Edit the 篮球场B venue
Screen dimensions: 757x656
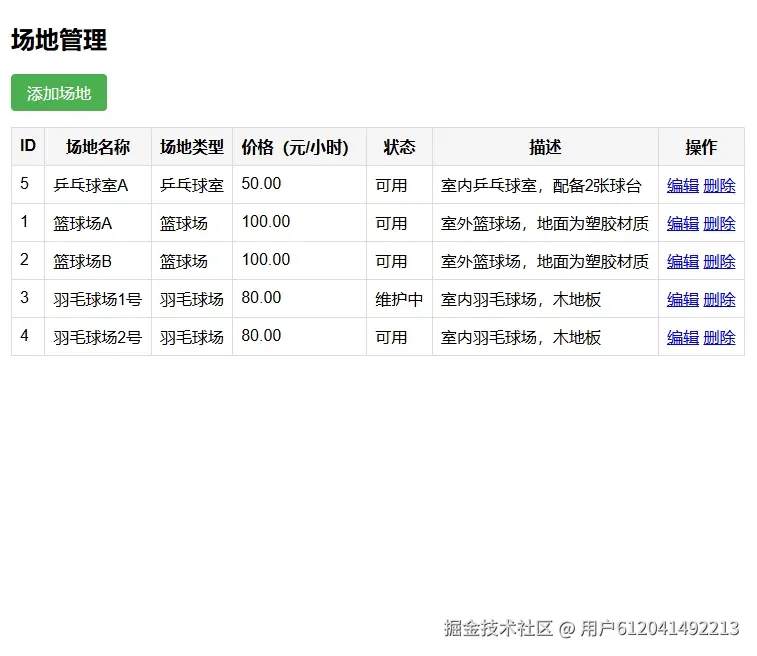coord(683,262)
